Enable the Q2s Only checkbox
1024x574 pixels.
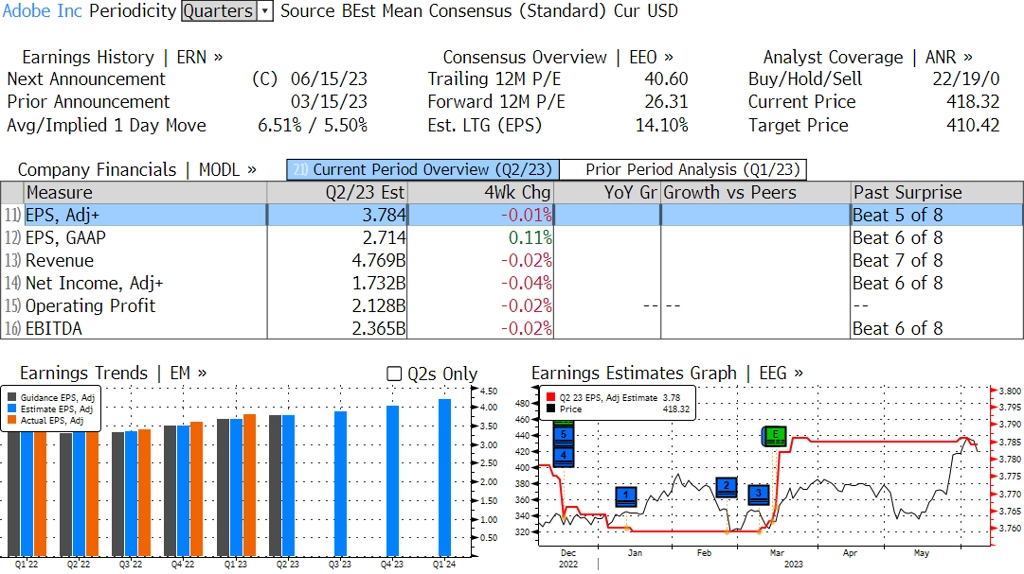point(394,374)
